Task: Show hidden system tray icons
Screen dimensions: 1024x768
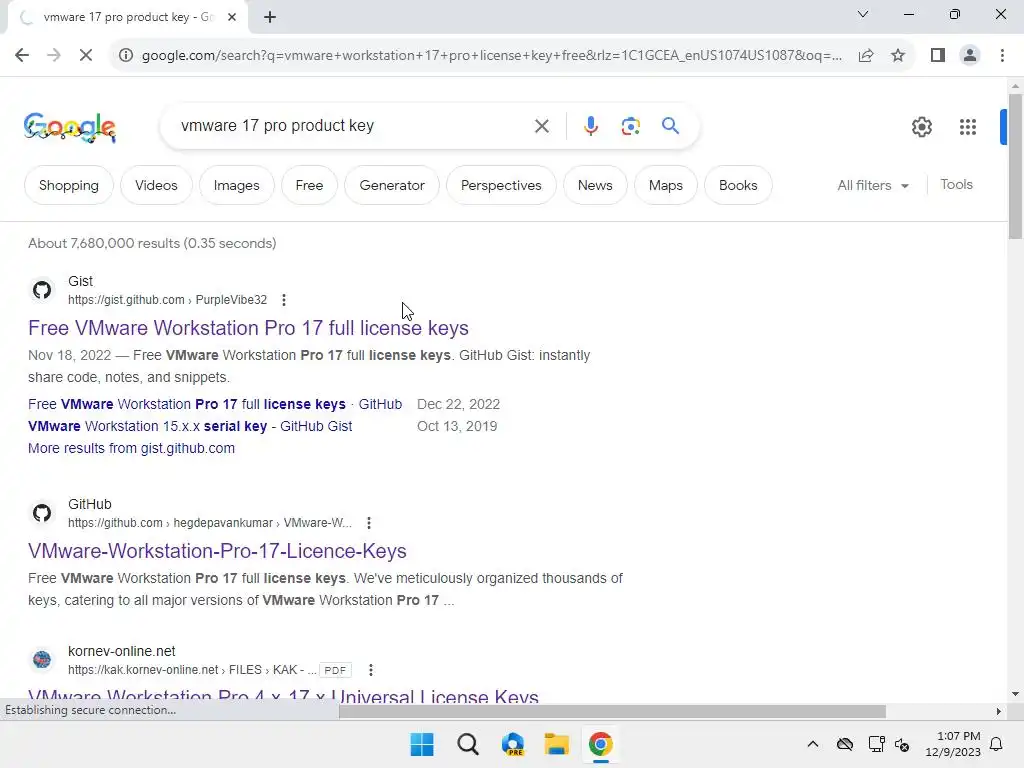Action: [x=812, y=744]
